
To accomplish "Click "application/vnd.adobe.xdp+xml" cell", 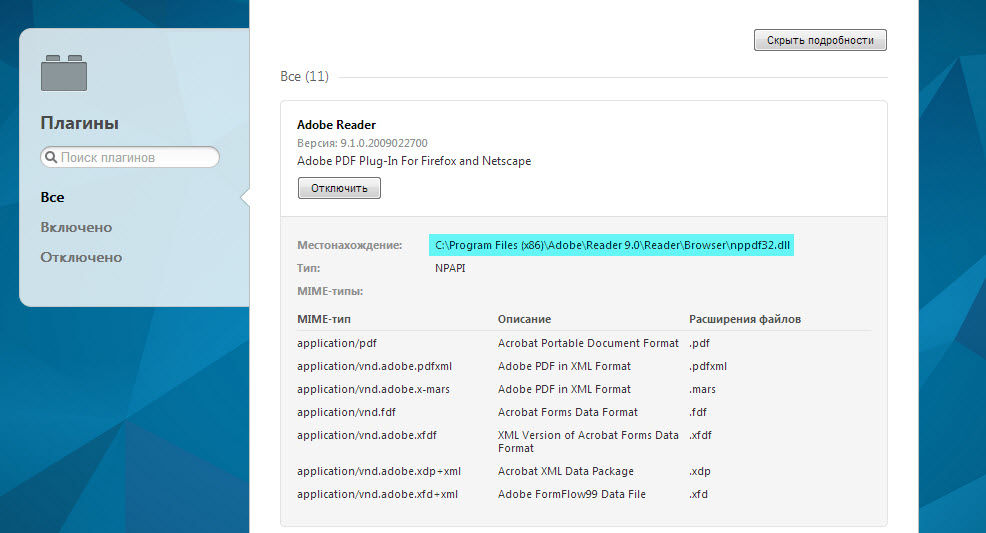I will point(379,471).
